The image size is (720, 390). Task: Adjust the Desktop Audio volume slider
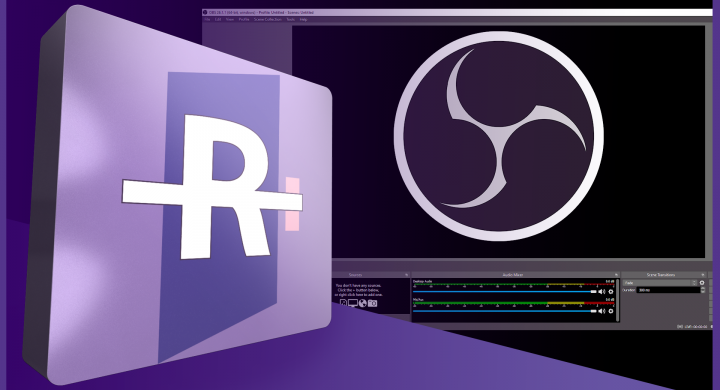(x=505, y=292)
